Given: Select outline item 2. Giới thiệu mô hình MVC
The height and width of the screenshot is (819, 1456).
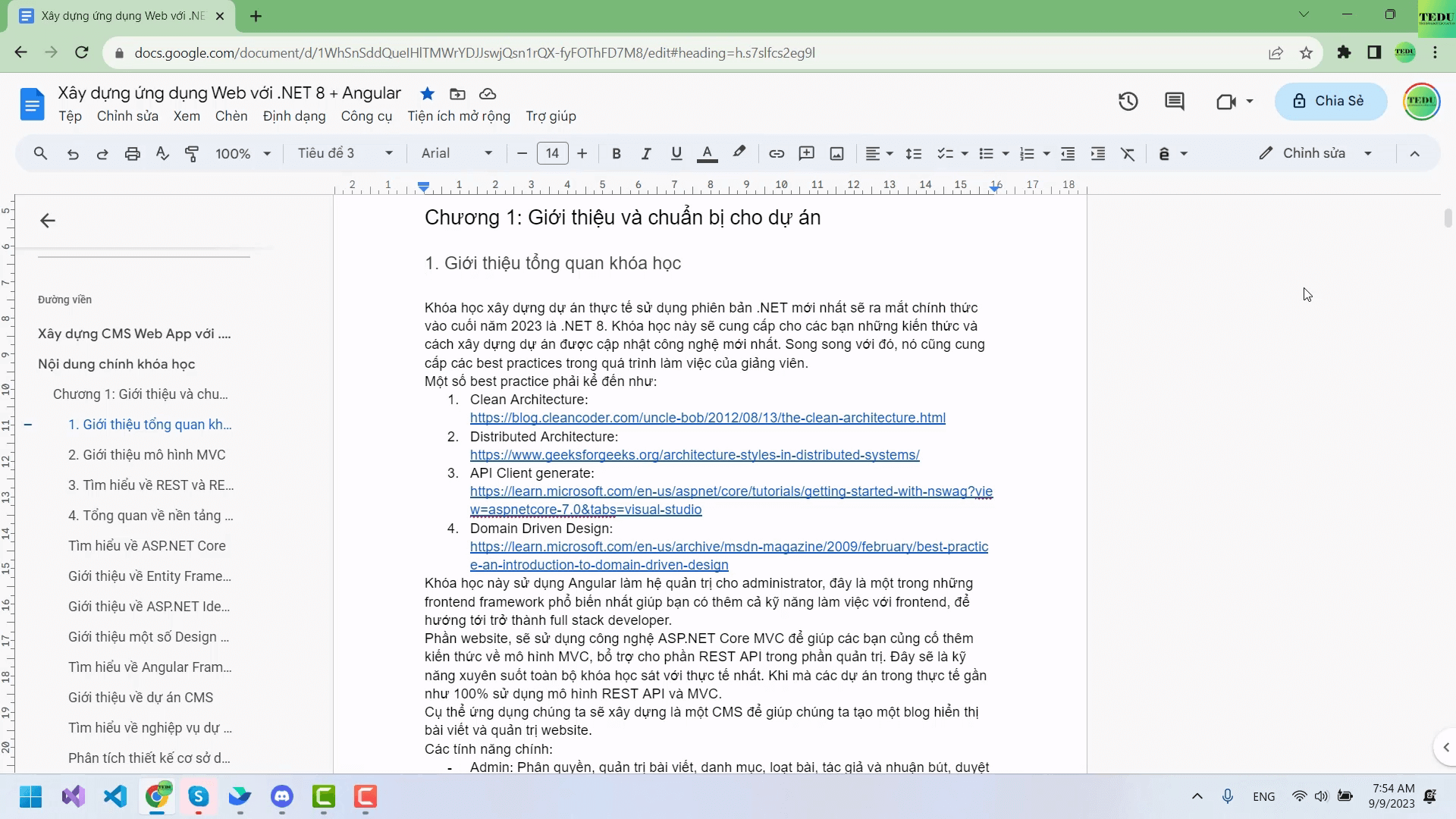Looking at the screenshot, I should coord(146,455).
